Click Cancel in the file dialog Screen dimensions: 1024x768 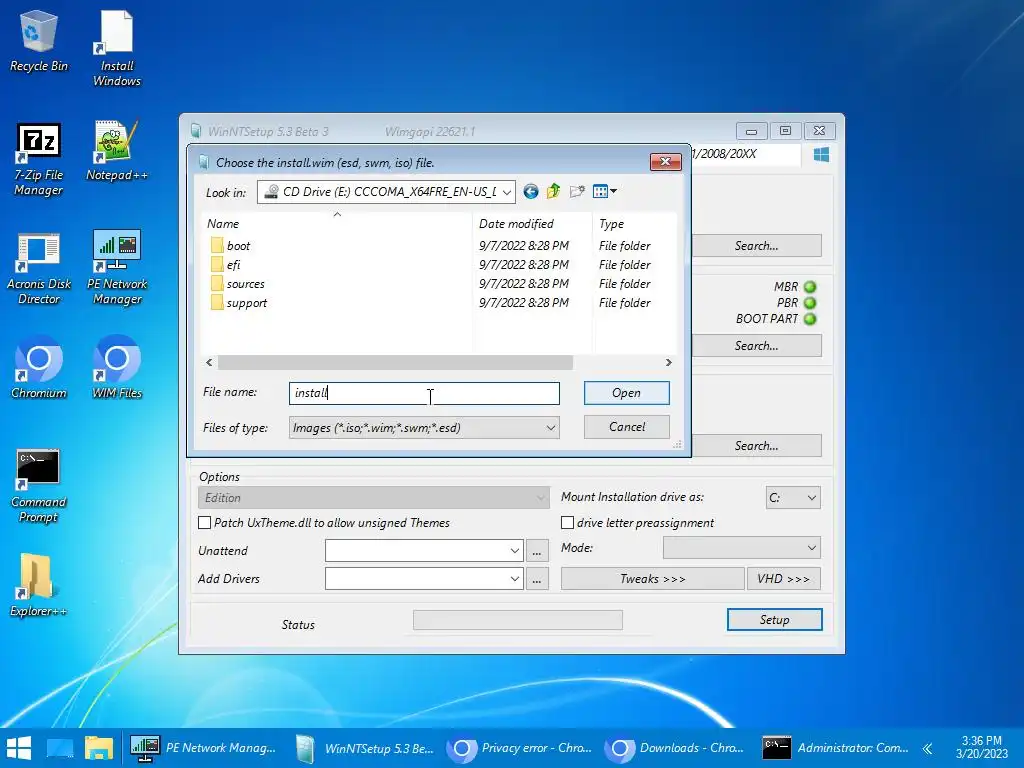tap(626, 427)
